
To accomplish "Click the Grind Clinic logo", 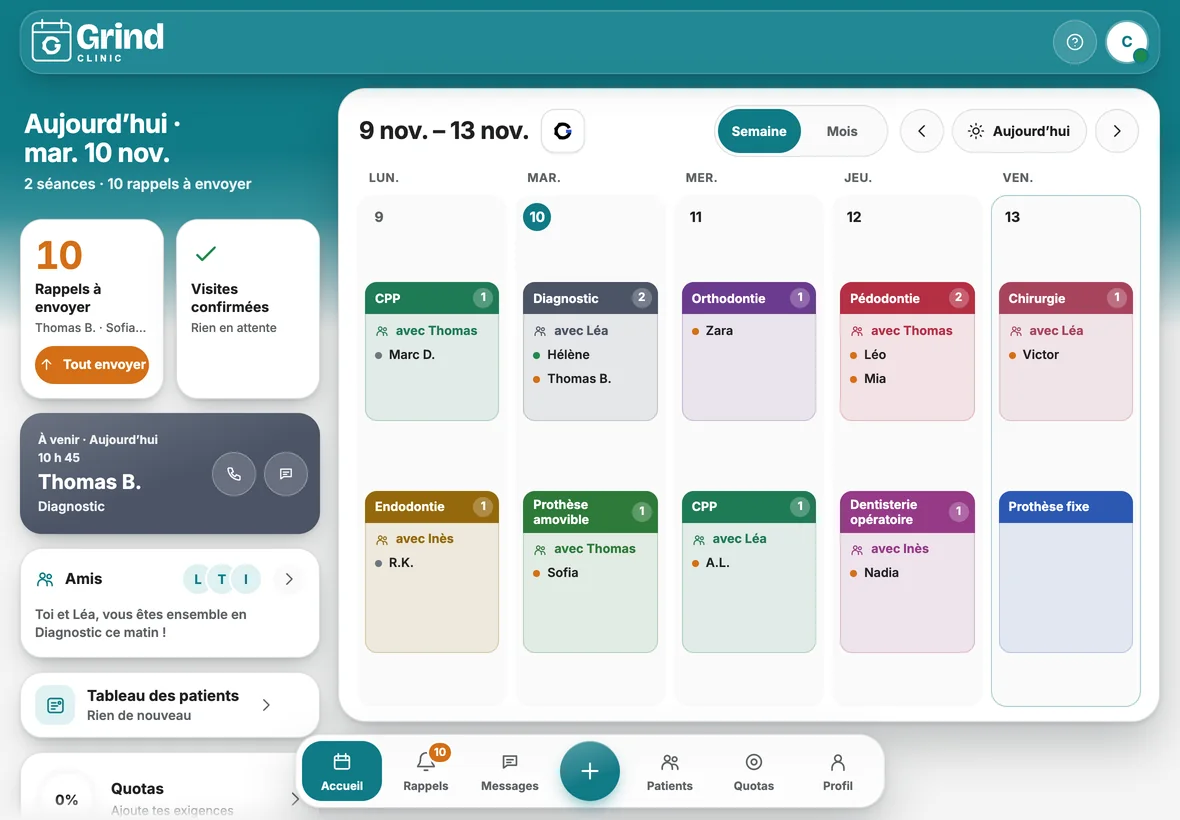I will click(x=98, y=41).
